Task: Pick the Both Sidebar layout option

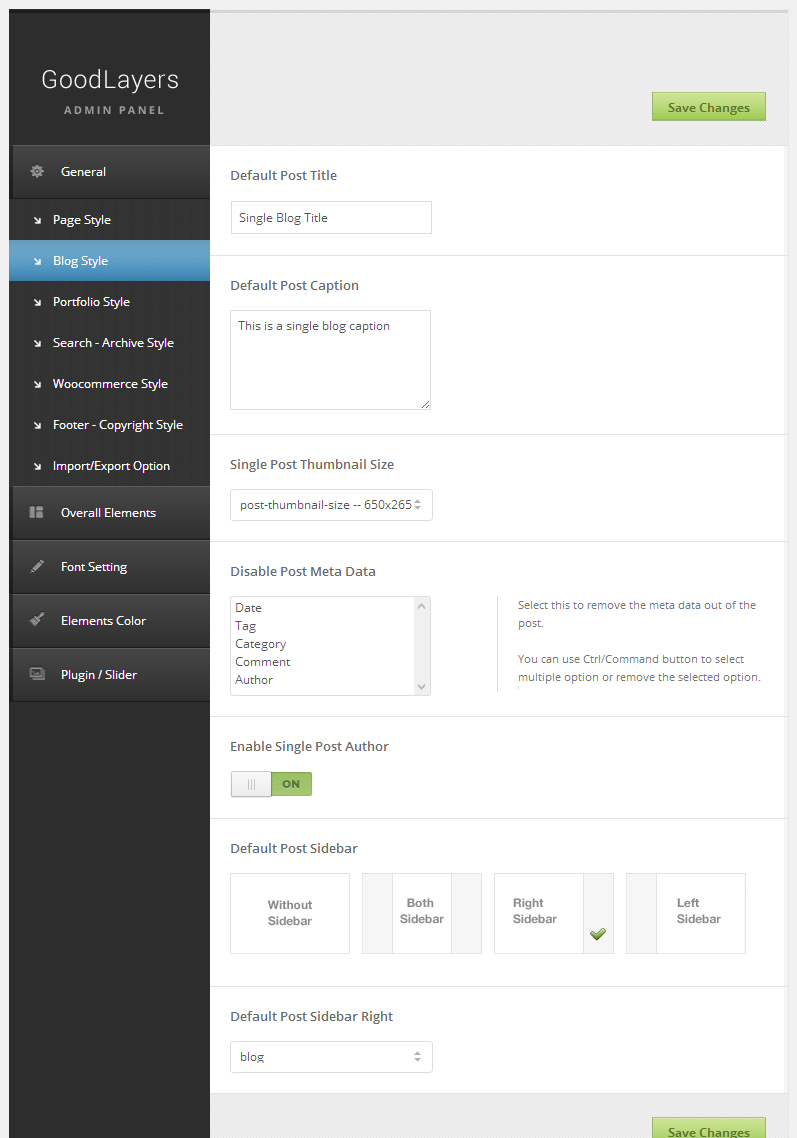Action: point(421,913)
